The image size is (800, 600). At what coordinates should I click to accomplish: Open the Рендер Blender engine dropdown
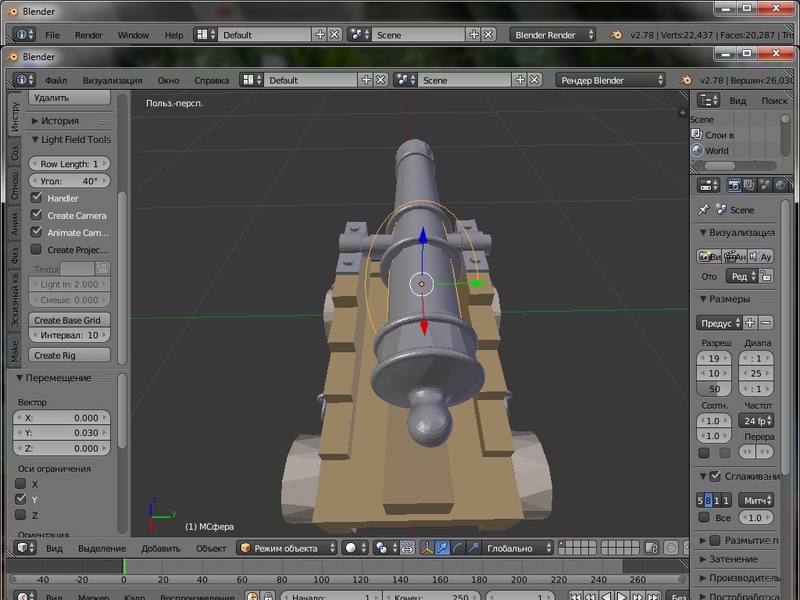[611, 80]
